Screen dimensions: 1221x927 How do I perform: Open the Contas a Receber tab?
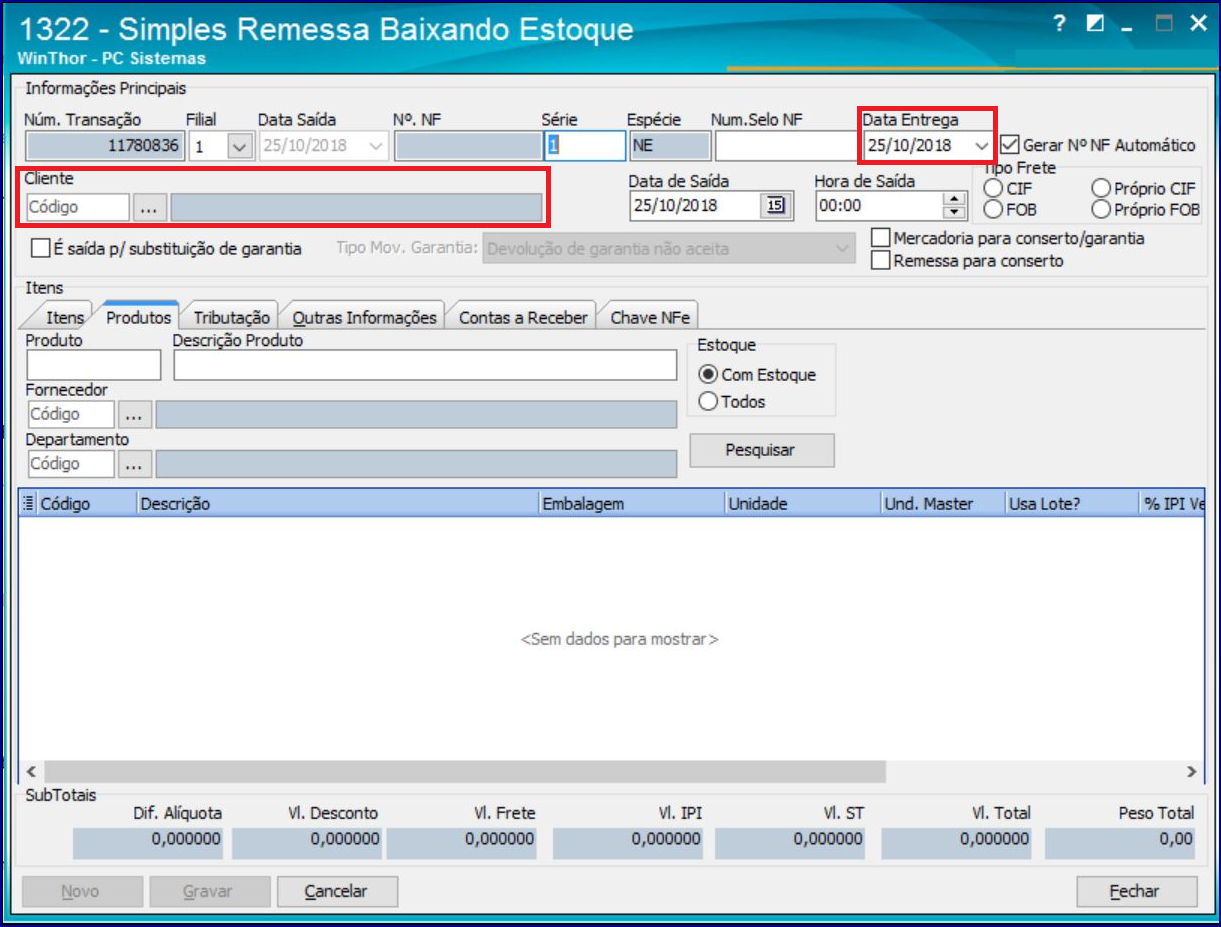tap(524, 317)
